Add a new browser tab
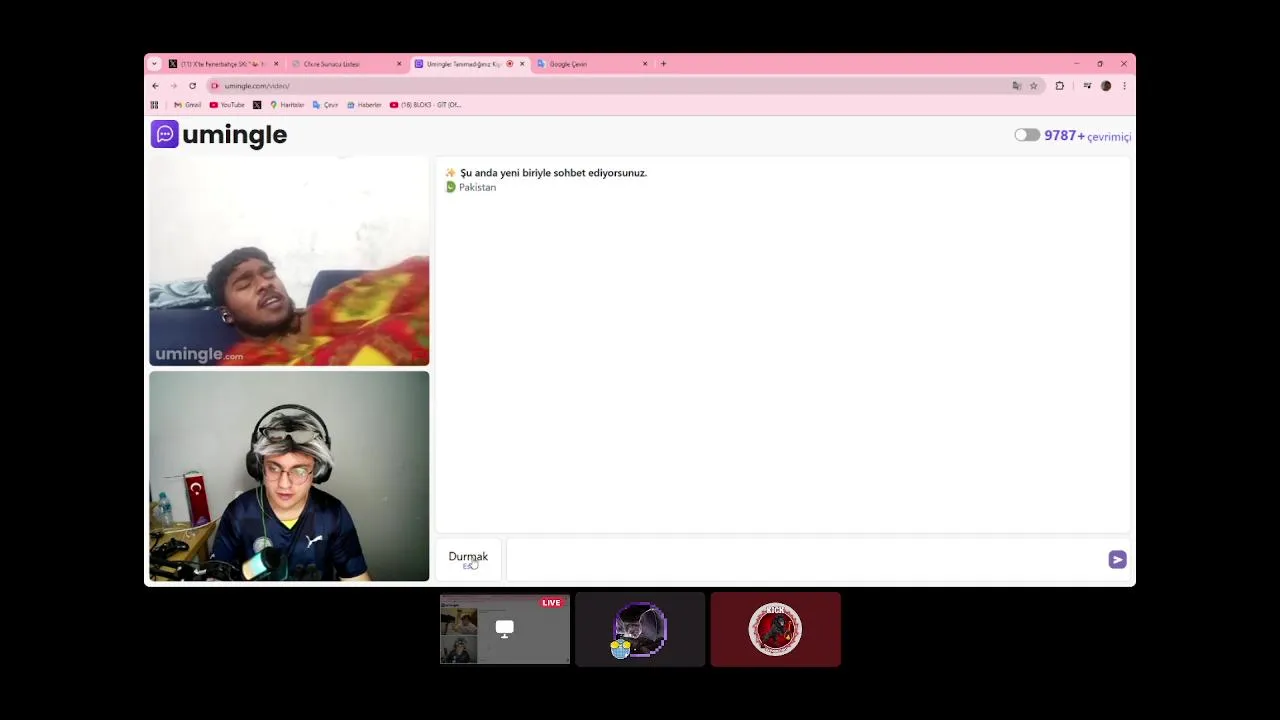Image resolution: width=1280 pixels, height=720 pixels. coord(663,64)
